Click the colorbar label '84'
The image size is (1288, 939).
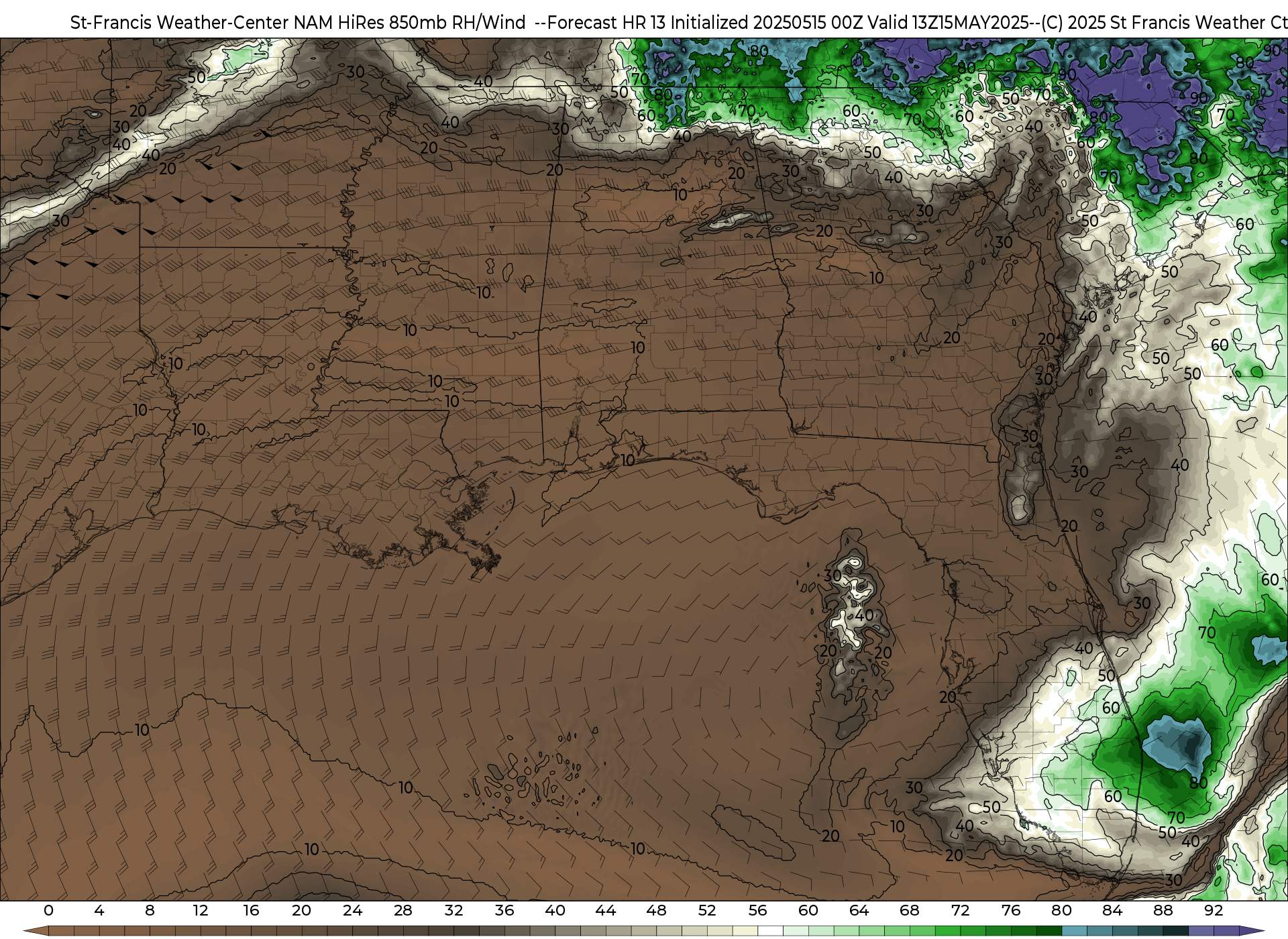tap(1112, 910)
